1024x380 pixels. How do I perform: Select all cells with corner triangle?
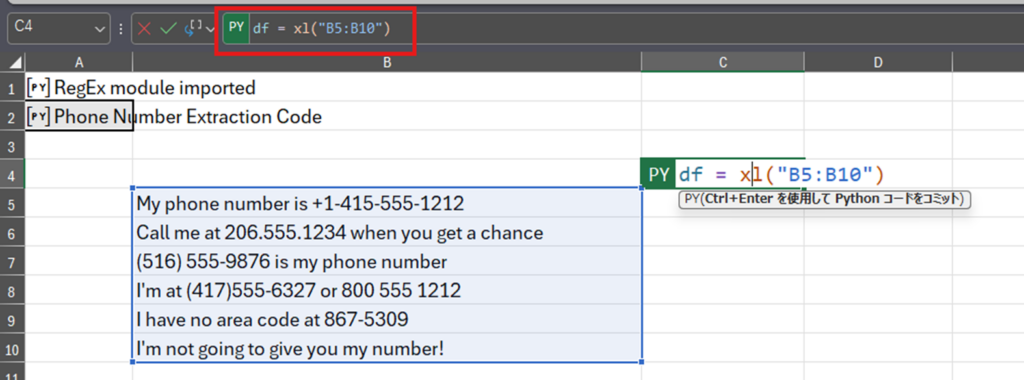[16, 63]
